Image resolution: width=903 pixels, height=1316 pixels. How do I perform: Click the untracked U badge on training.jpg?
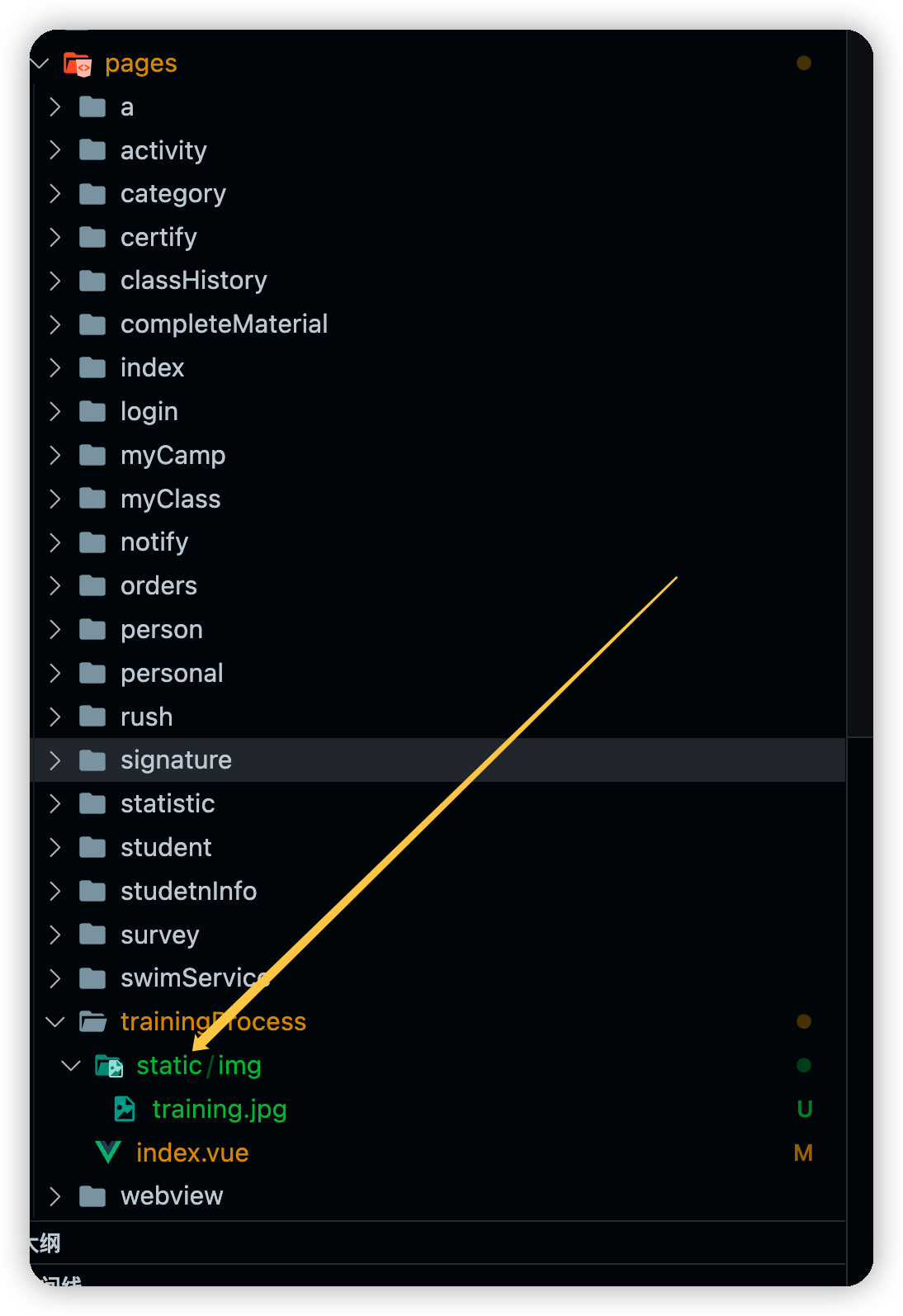point(805,1109)
